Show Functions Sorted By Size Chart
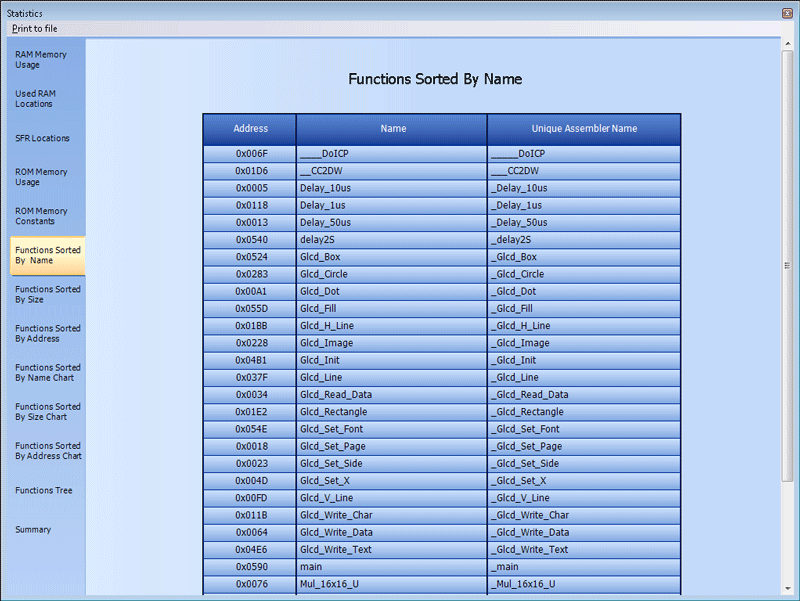Screen dimensions: 800x601 pyautogui.click(x=47, y=412)
